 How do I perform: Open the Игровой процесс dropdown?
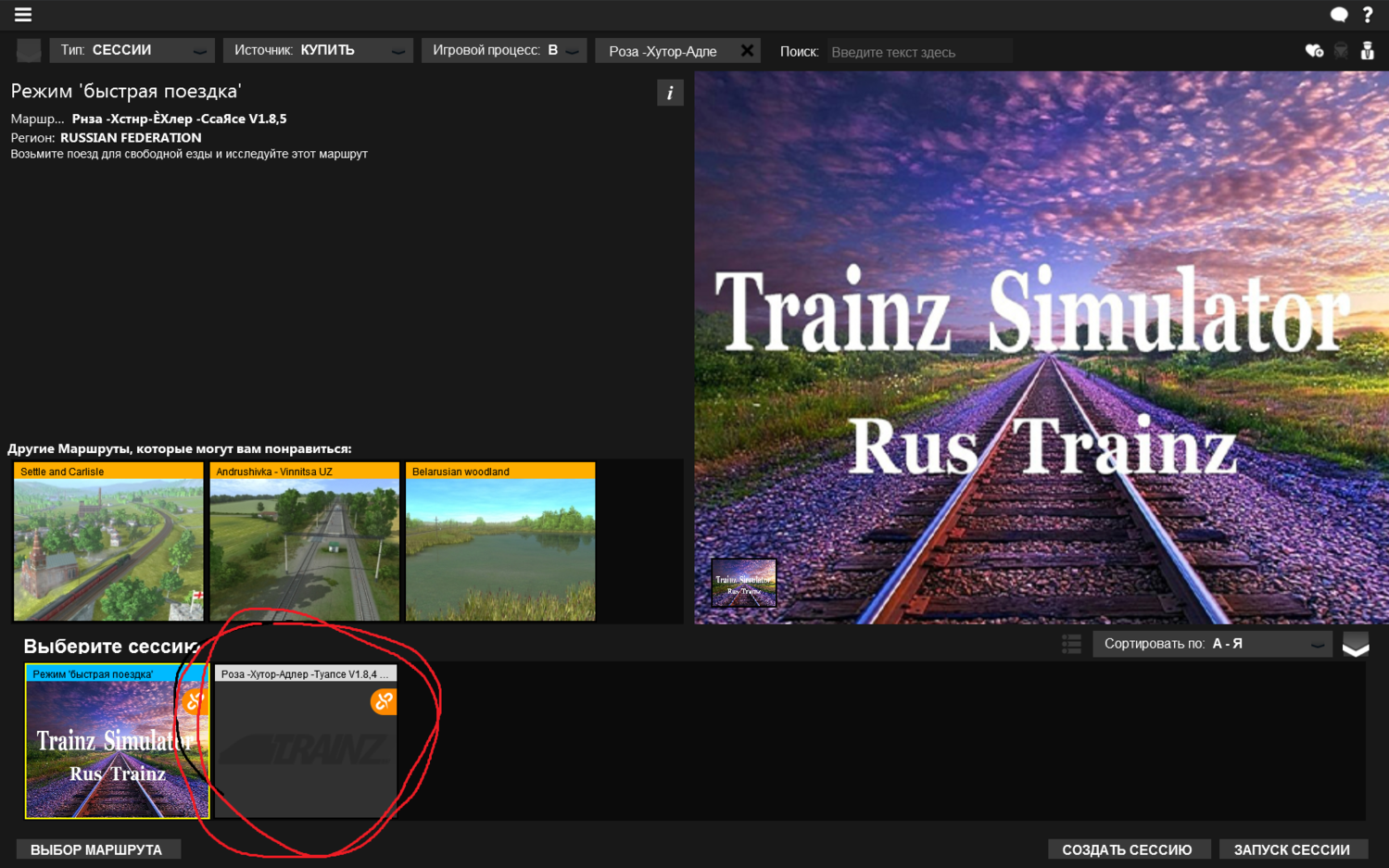pyautogui.click(x=504, y=51)
